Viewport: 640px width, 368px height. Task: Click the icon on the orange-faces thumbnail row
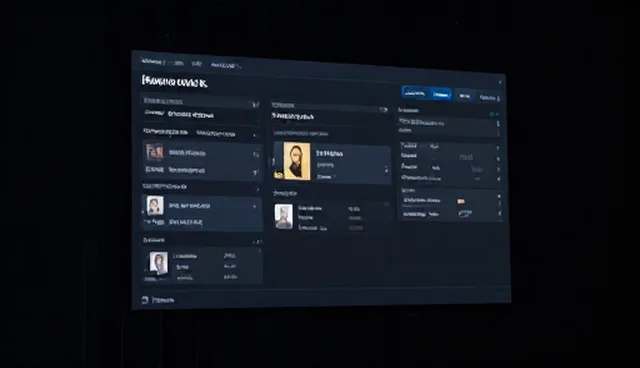pos(256,155)
